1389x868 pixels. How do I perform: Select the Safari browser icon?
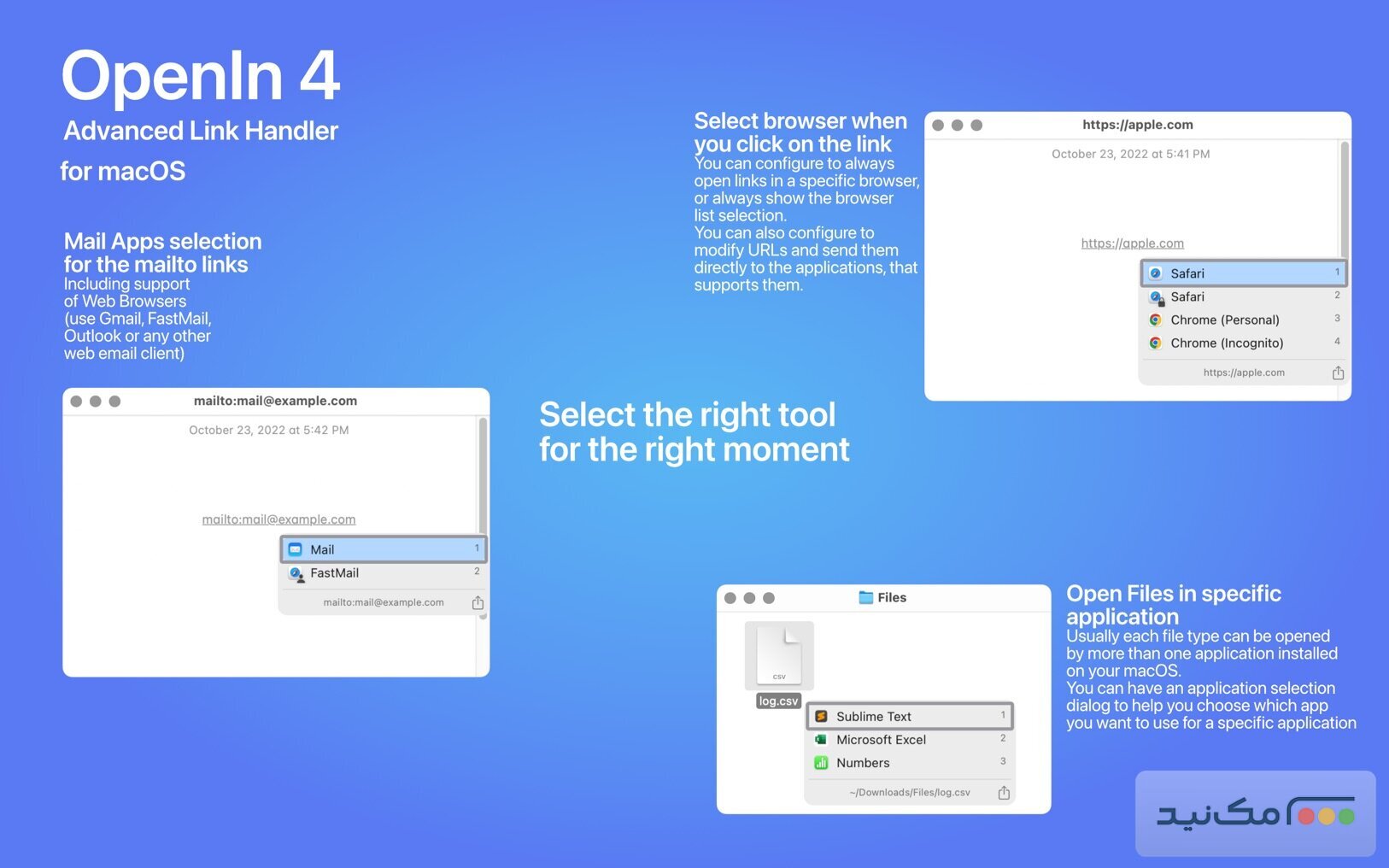[x=1156, y=273]
